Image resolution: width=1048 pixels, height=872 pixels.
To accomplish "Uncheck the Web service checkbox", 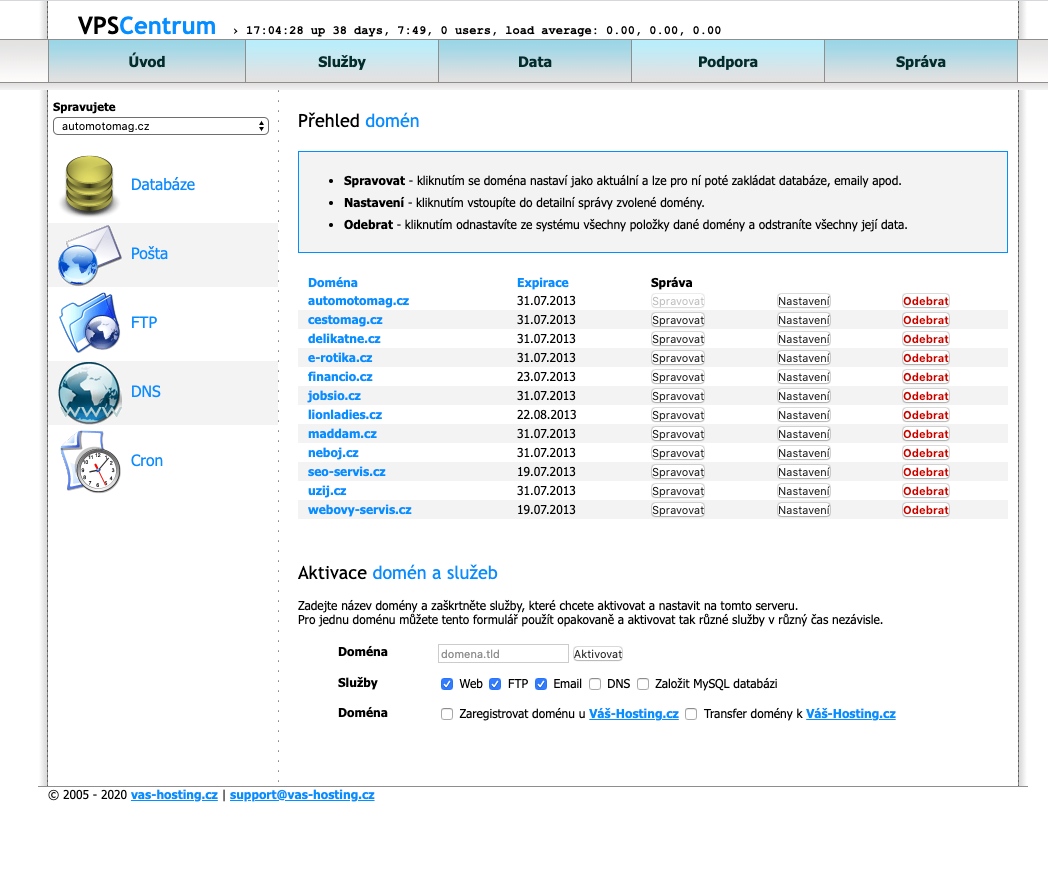I will (447, 684).
